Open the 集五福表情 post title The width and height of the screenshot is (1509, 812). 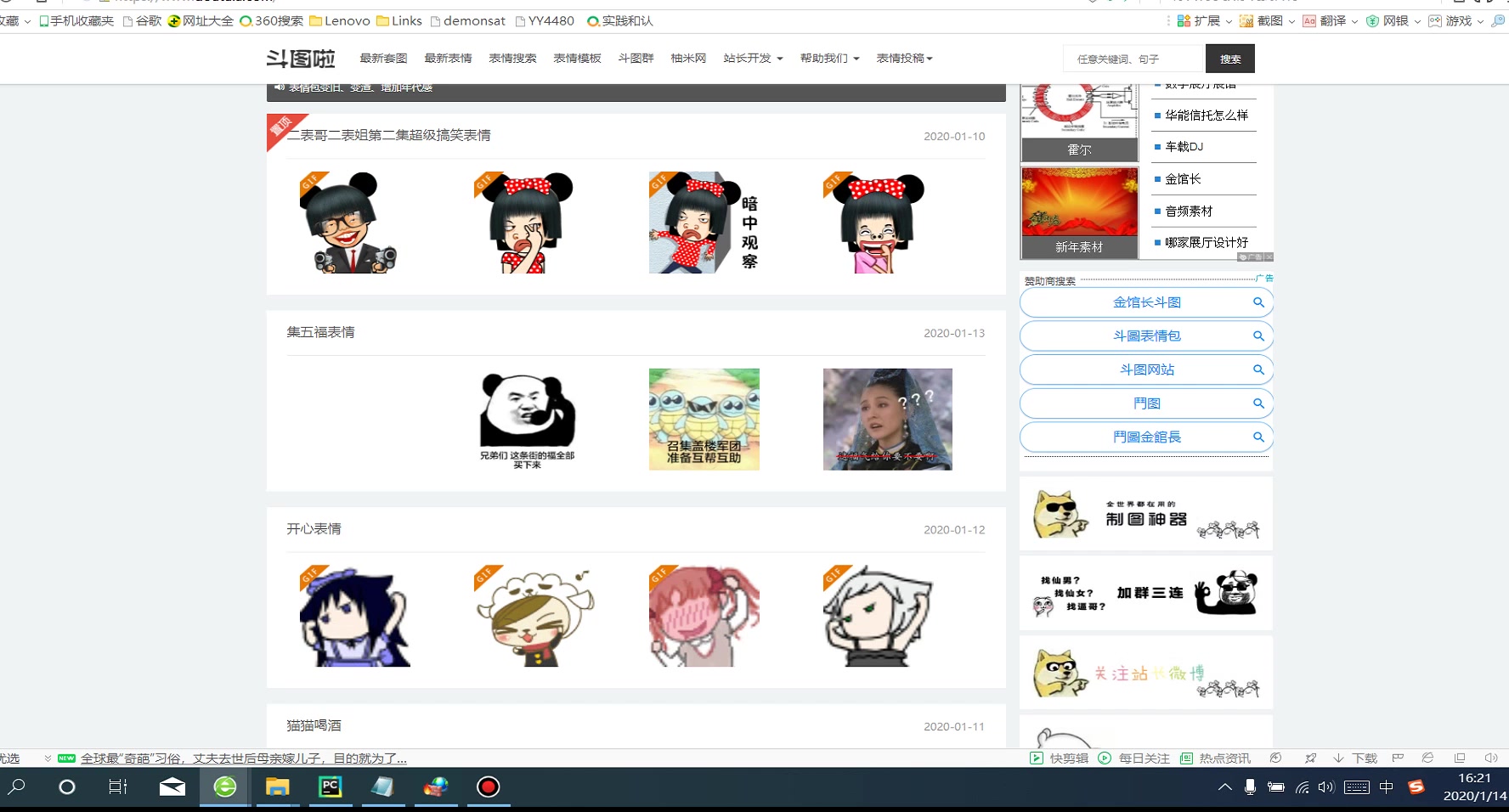click(320, 332)
